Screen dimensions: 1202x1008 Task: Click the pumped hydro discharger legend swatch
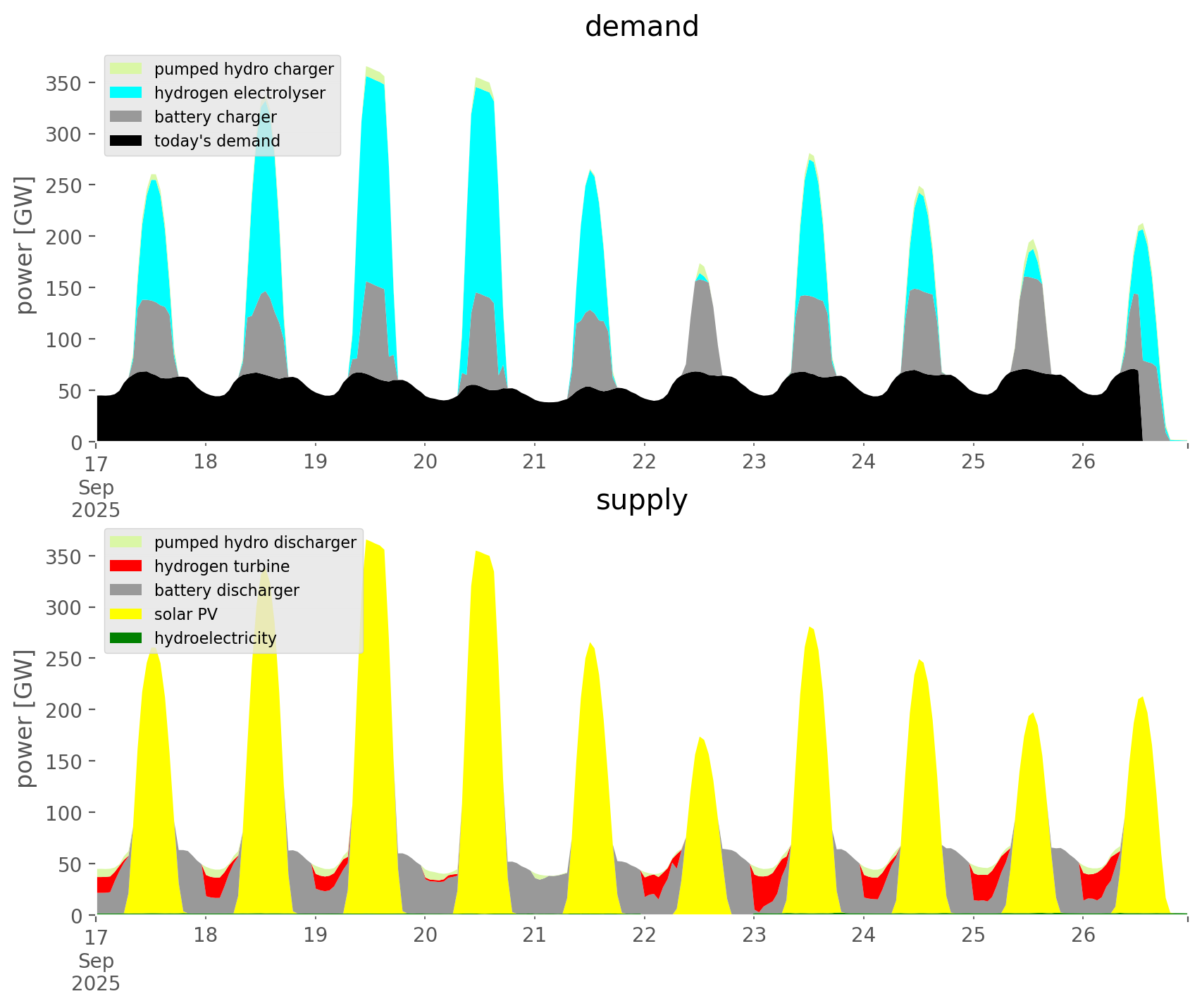point(126,542)
